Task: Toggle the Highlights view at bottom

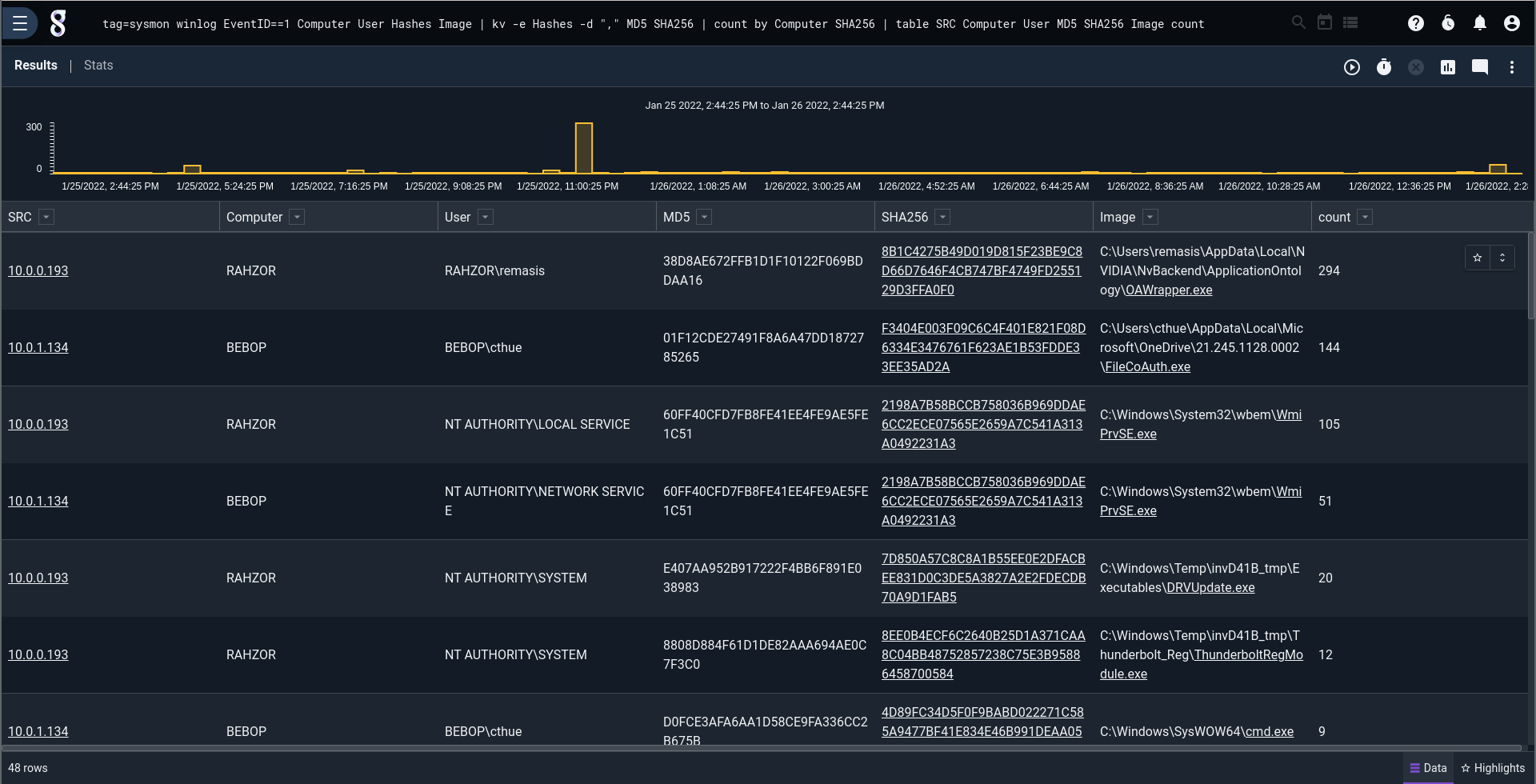Action: pyautogui.click(x=1493, y=768)
